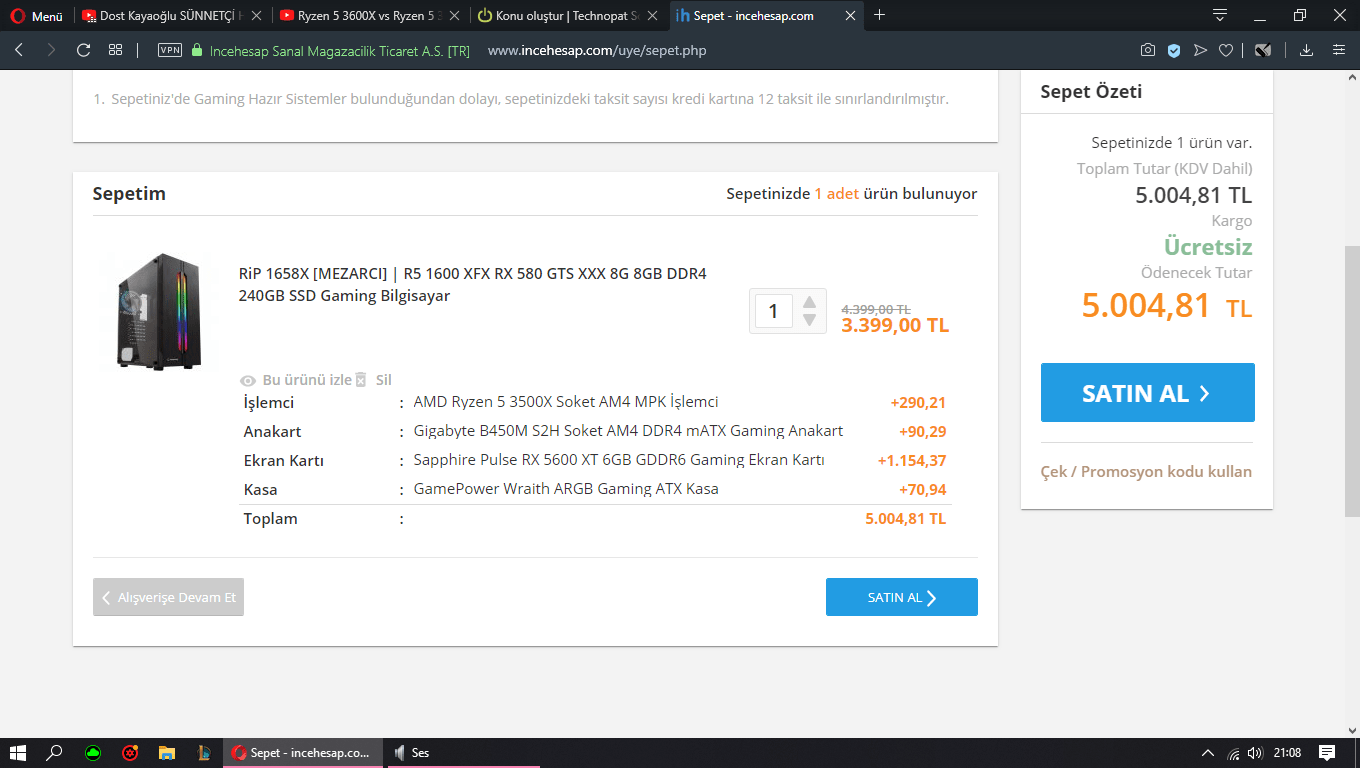This screenshot has width=1360, height=768.
Task: Remove the product using the Sil link
Action: (x=384, y=380)
